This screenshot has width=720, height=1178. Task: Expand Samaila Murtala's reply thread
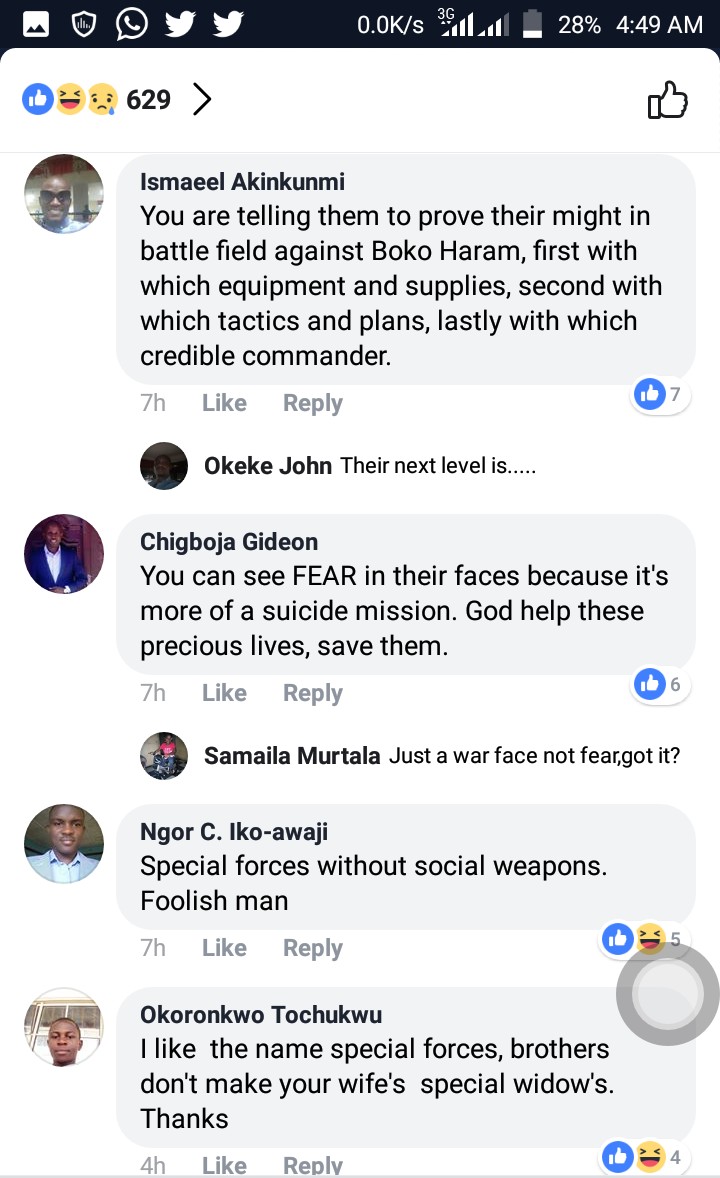coord(440,756)
